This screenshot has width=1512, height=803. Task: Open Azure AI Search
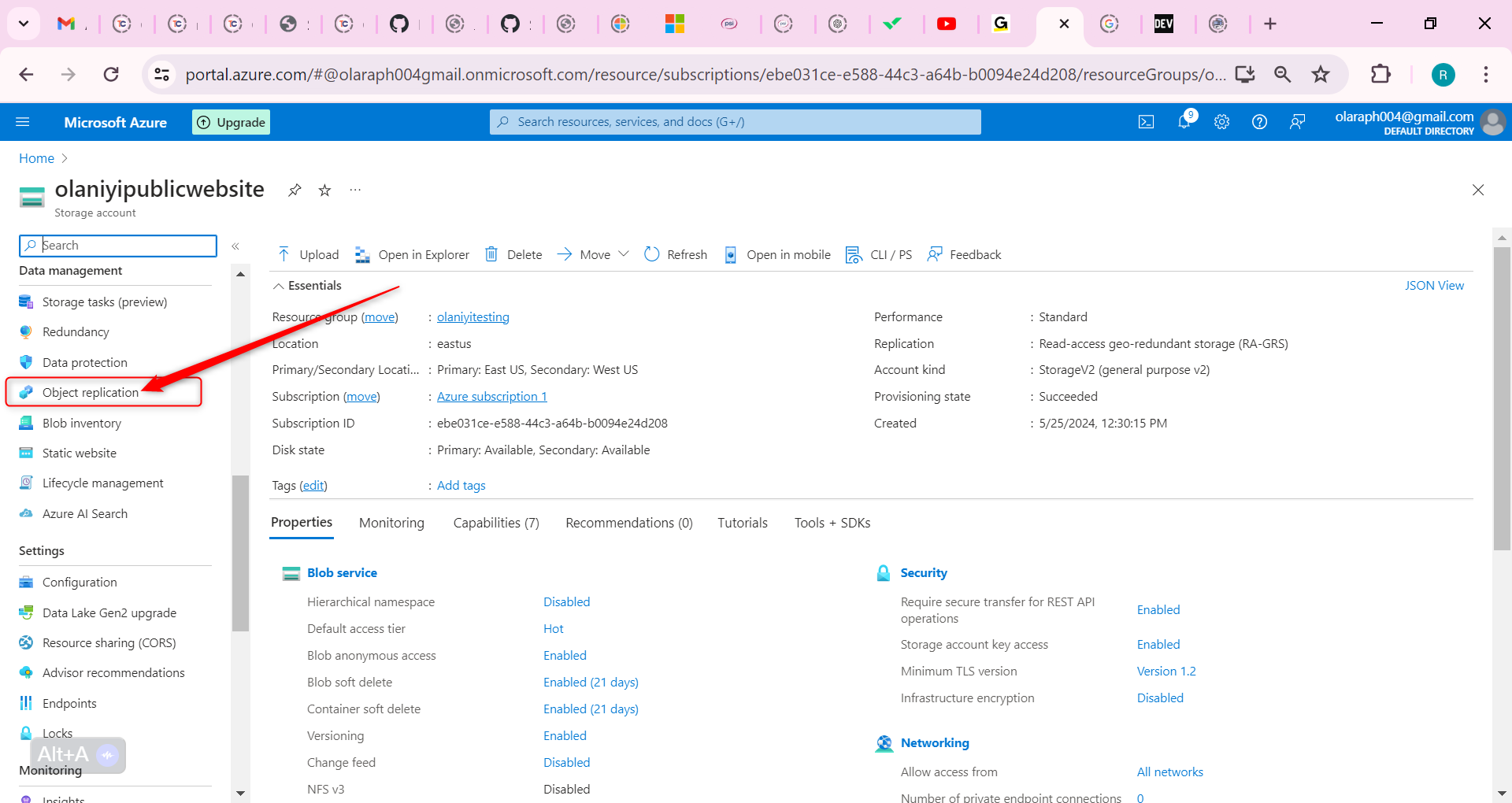tap(85, 514)
